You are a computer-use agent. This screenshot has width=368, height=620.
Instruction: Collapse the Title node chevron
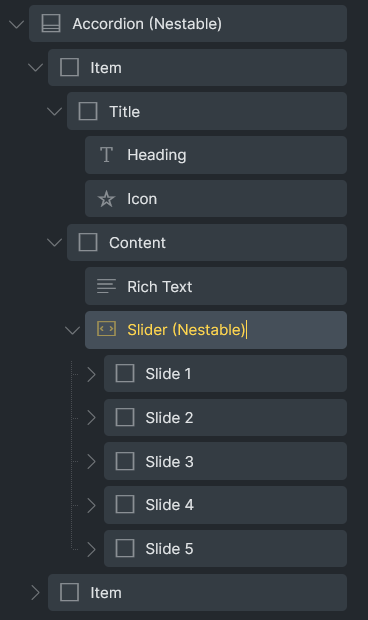coord(54,112)
